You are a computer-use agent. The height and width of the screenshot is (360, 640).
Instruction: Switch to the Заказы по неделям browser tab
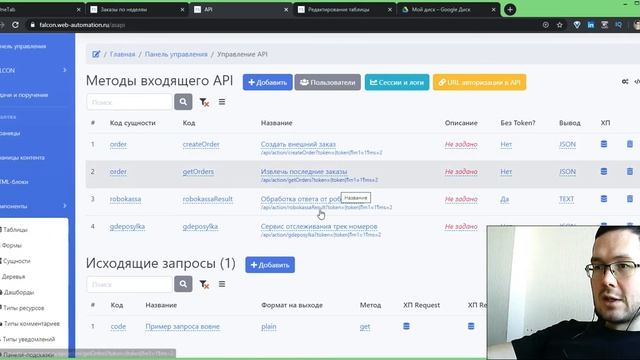click(137, 9)
